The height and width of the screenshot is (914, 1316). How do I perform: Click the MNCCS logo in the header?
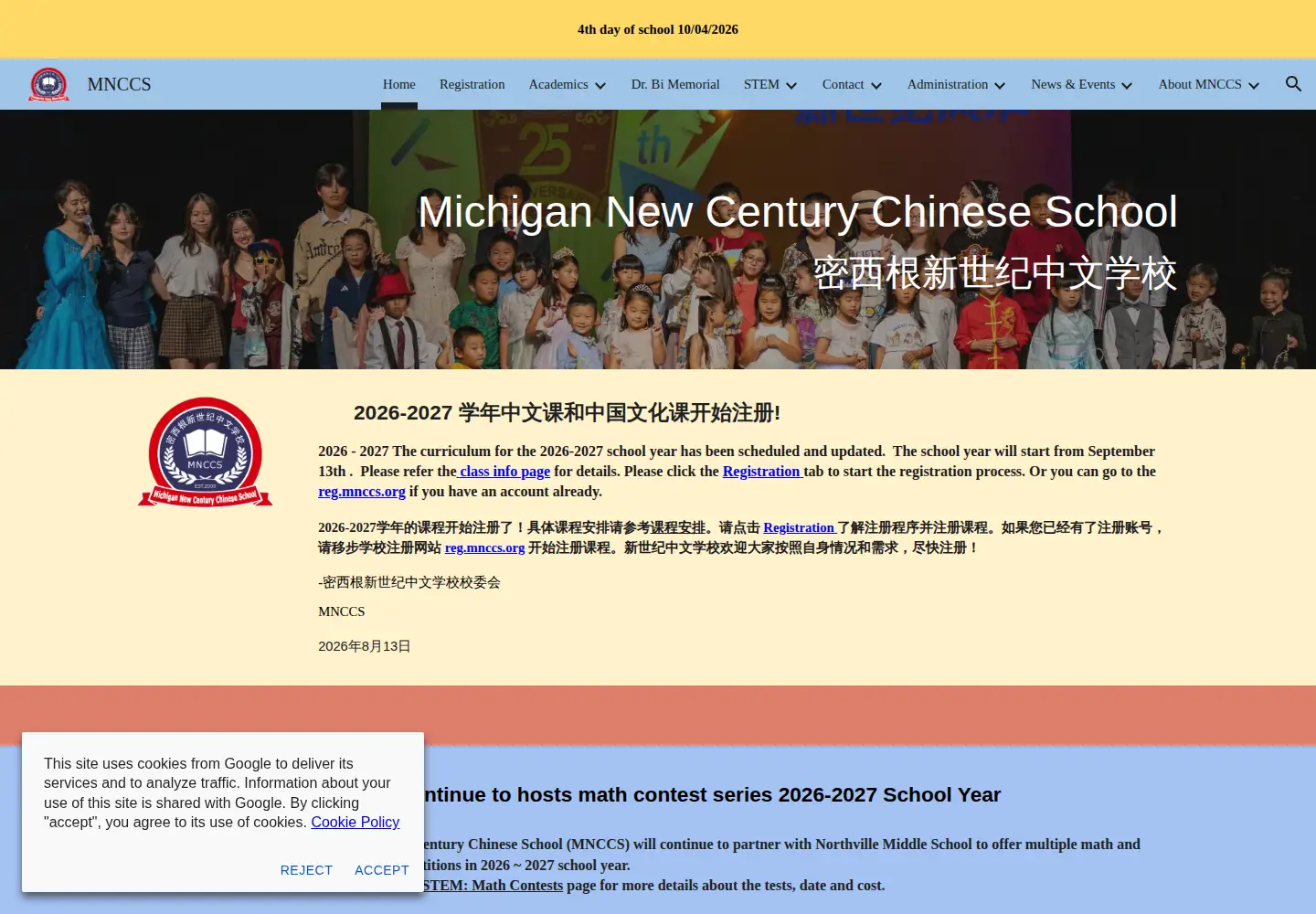point(49,84)
